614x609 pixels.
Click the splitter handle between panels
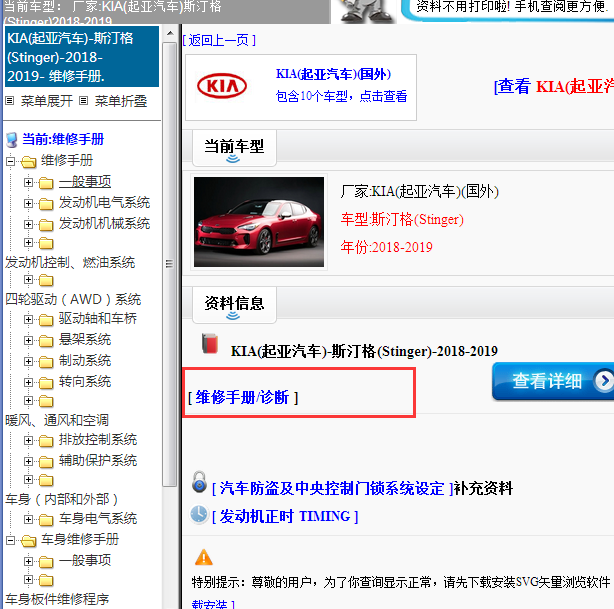[179, 316]
